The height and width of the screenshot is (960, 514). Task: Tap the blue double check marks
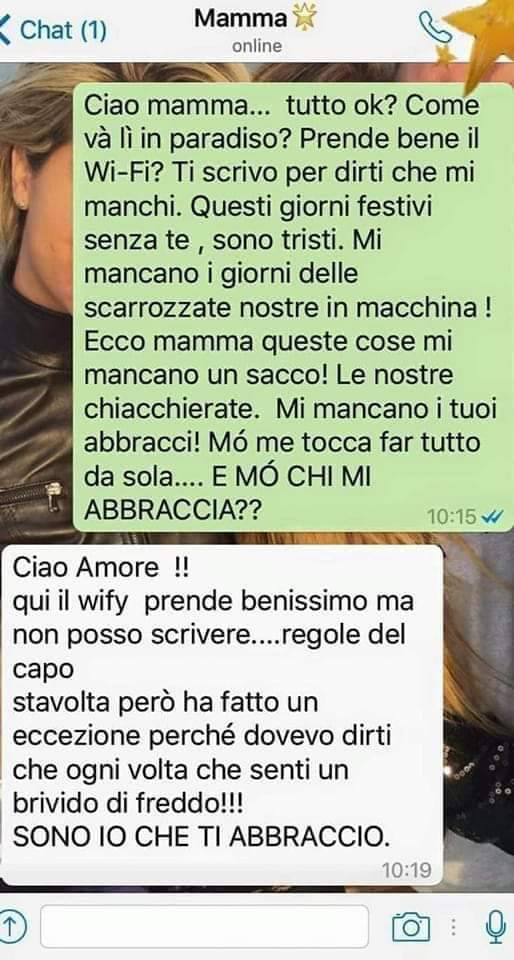click(491, 517)
